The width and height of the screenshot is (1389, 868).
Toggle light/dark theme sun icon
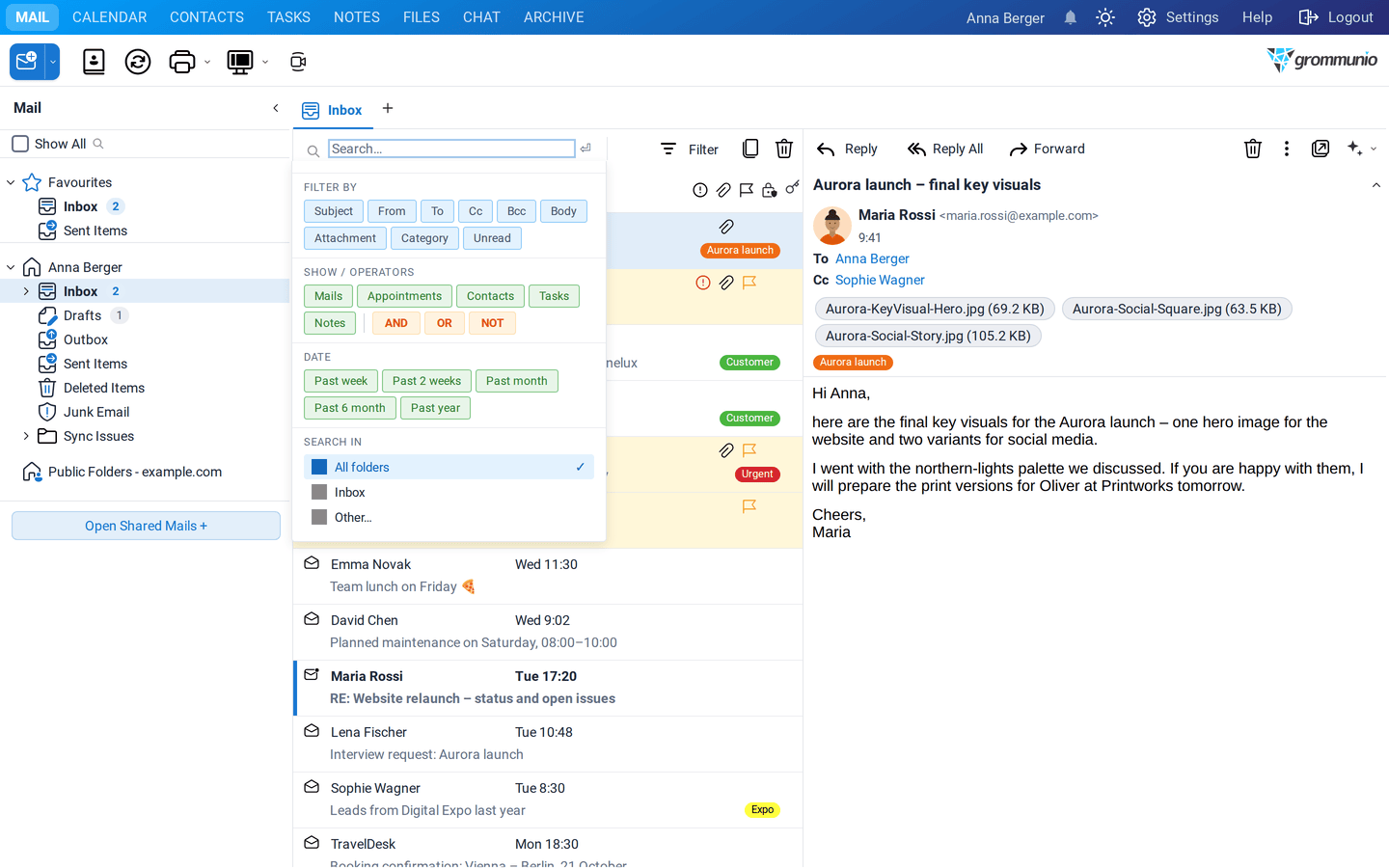1105,17
